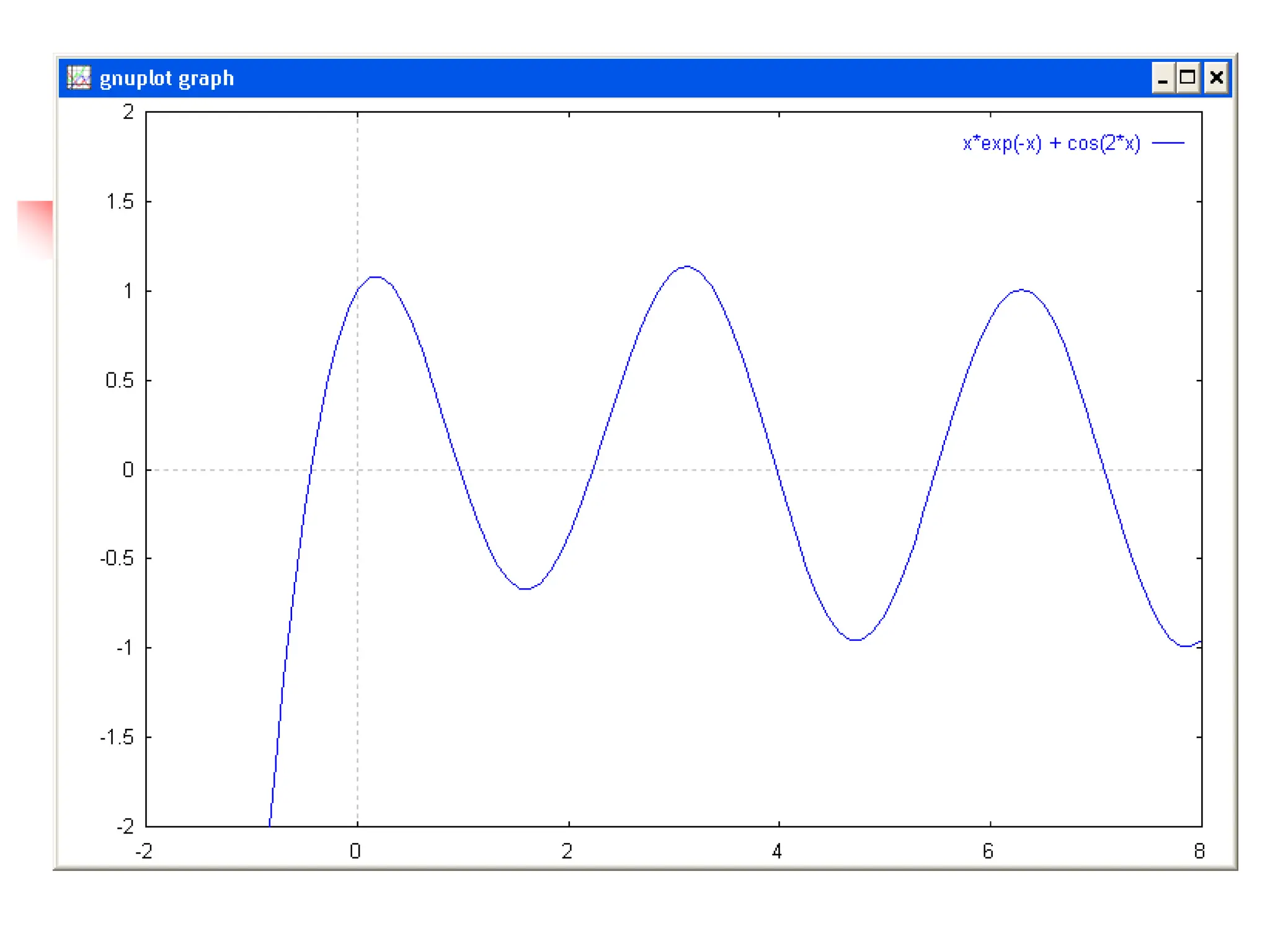Click the x-axis tick label 4
The image size is (1270, 952).
coord(777,852)
